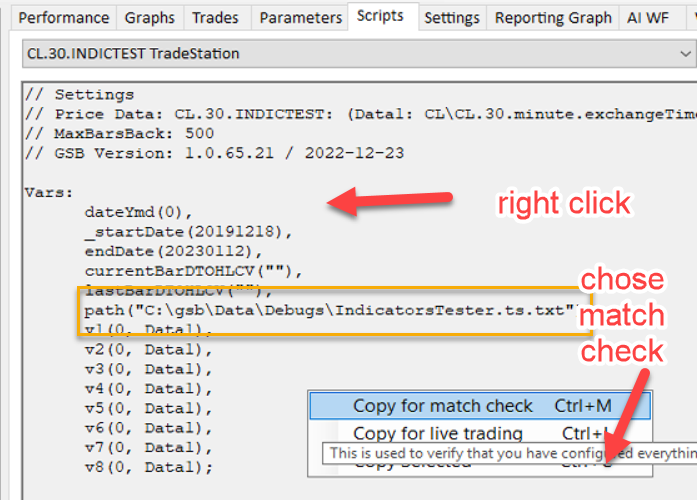Viewport: 697px width, 500px height.
Task: Switch to the Graphs tab
Action: tap(149, 18)
